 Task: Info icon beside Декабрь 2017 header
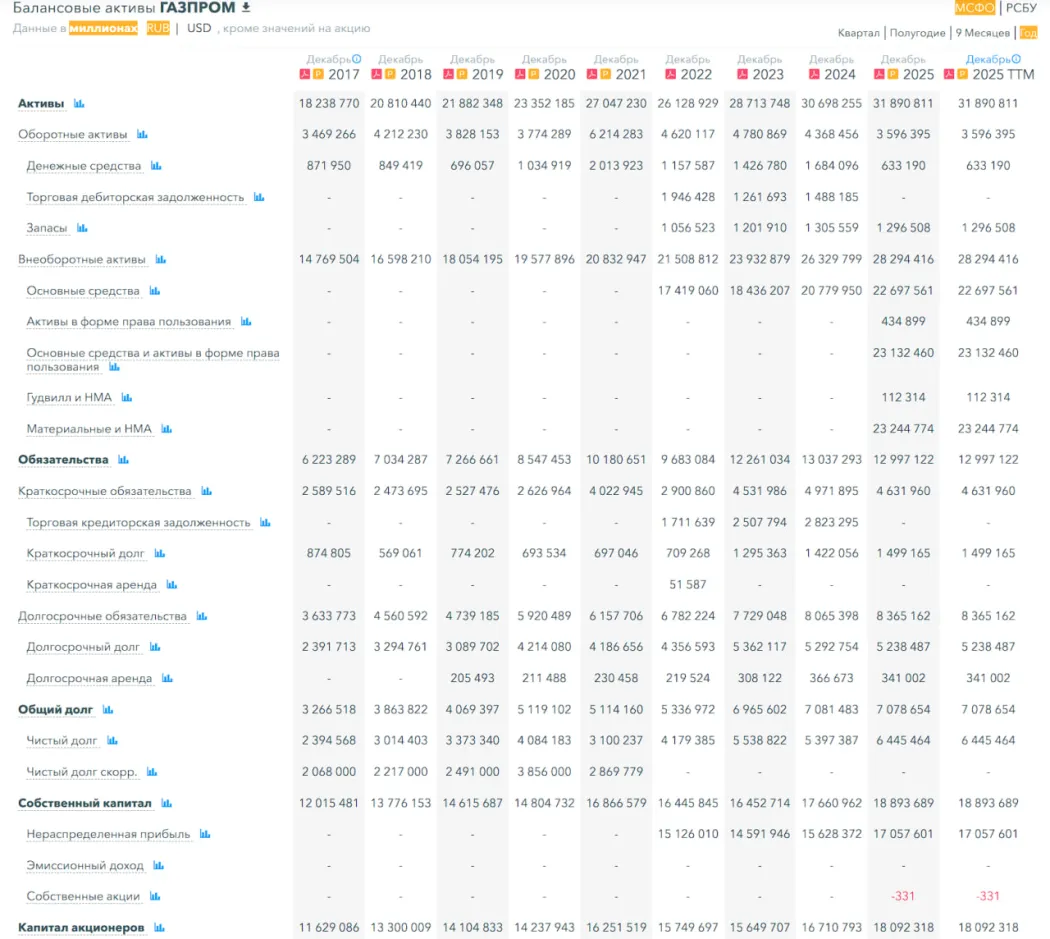point(356,59)
